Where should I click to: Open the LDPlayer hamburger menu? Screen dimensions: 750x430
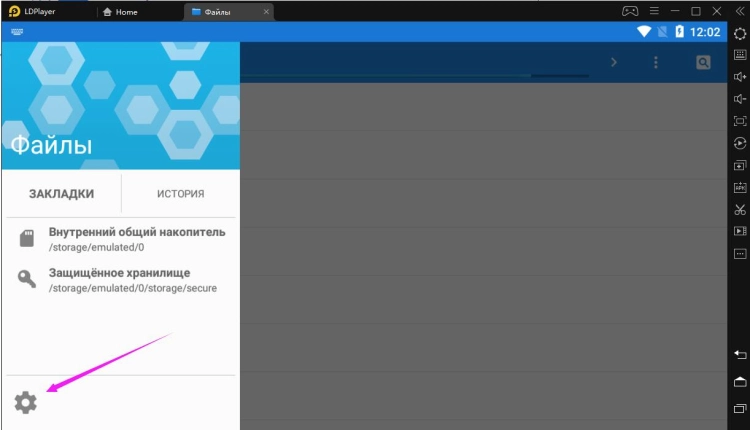(653, 11)
